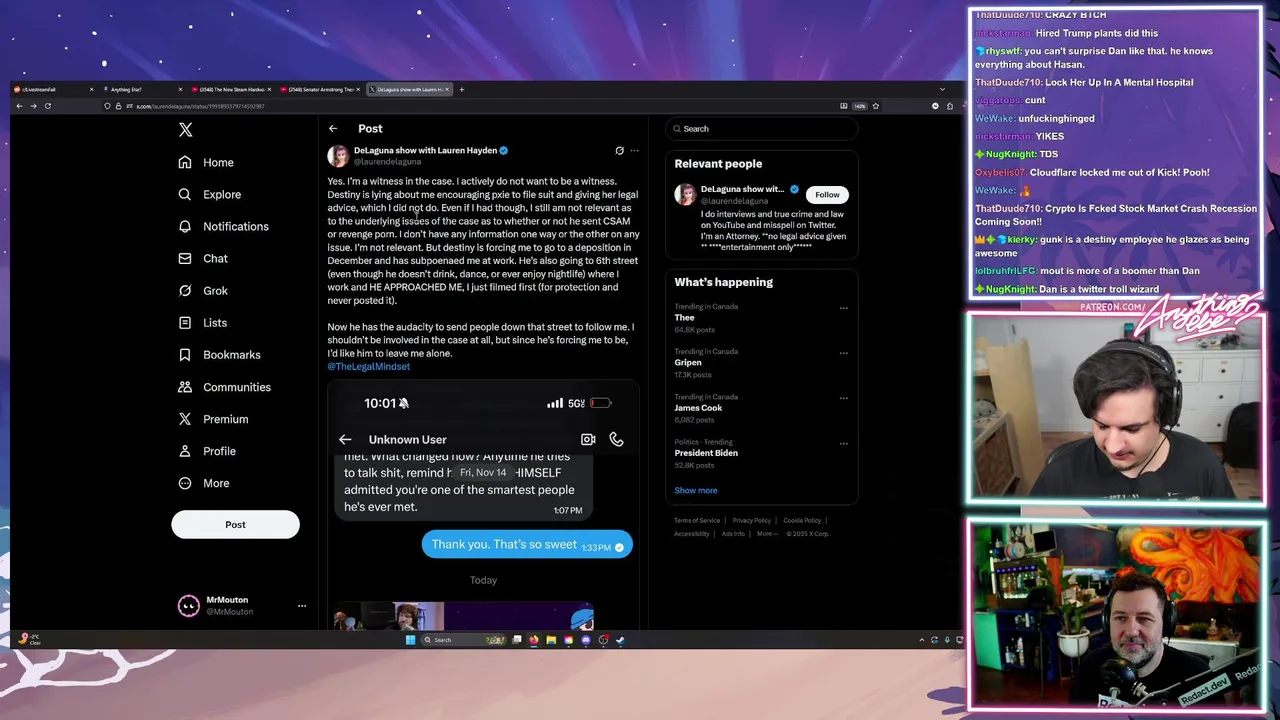Open Privacy Policy footer link
This screenshot has height=720, width=1280.
click(752, 520)
